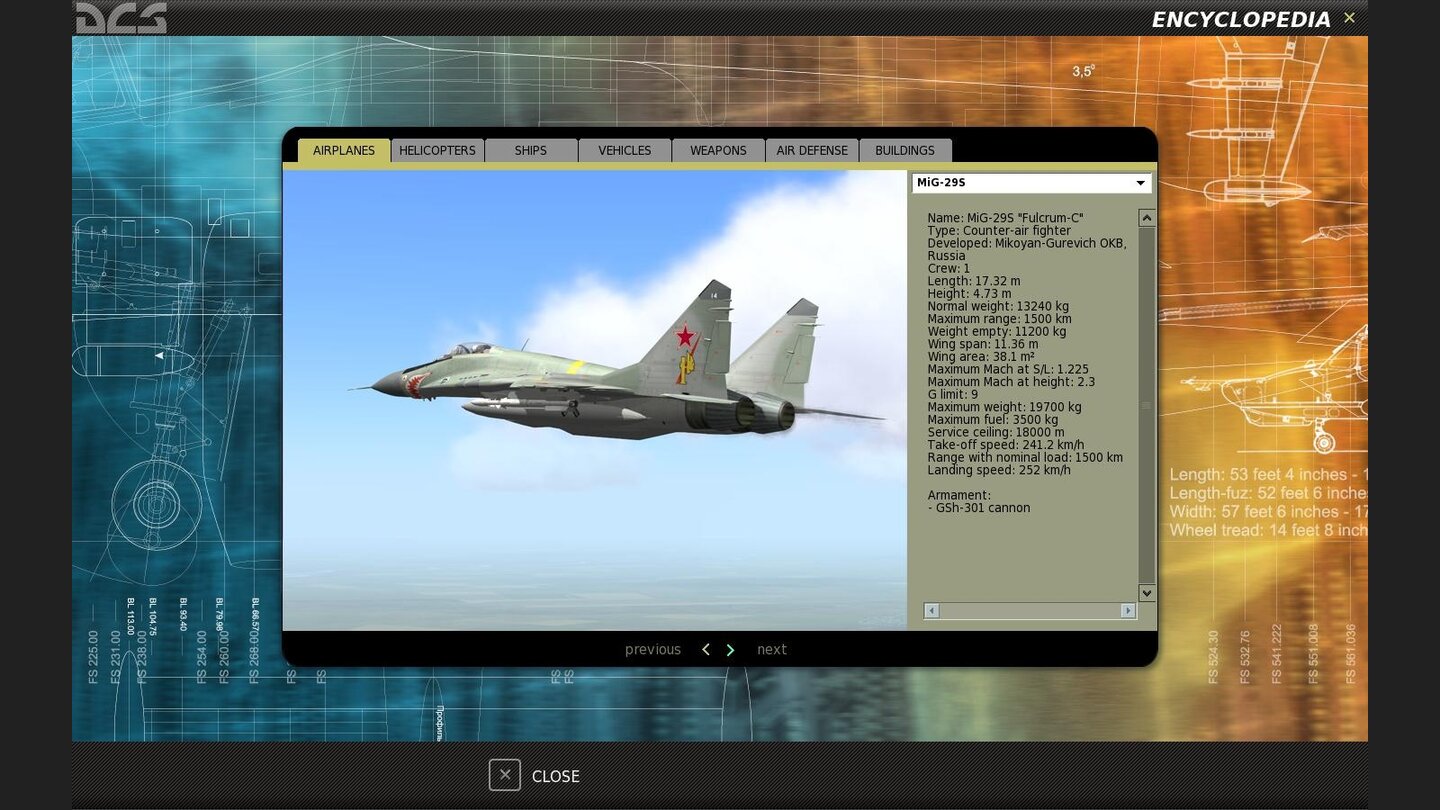Click the MiG-29S aircraft preview image
Viewport: 1440px width, 810px height.
(595, 400)
